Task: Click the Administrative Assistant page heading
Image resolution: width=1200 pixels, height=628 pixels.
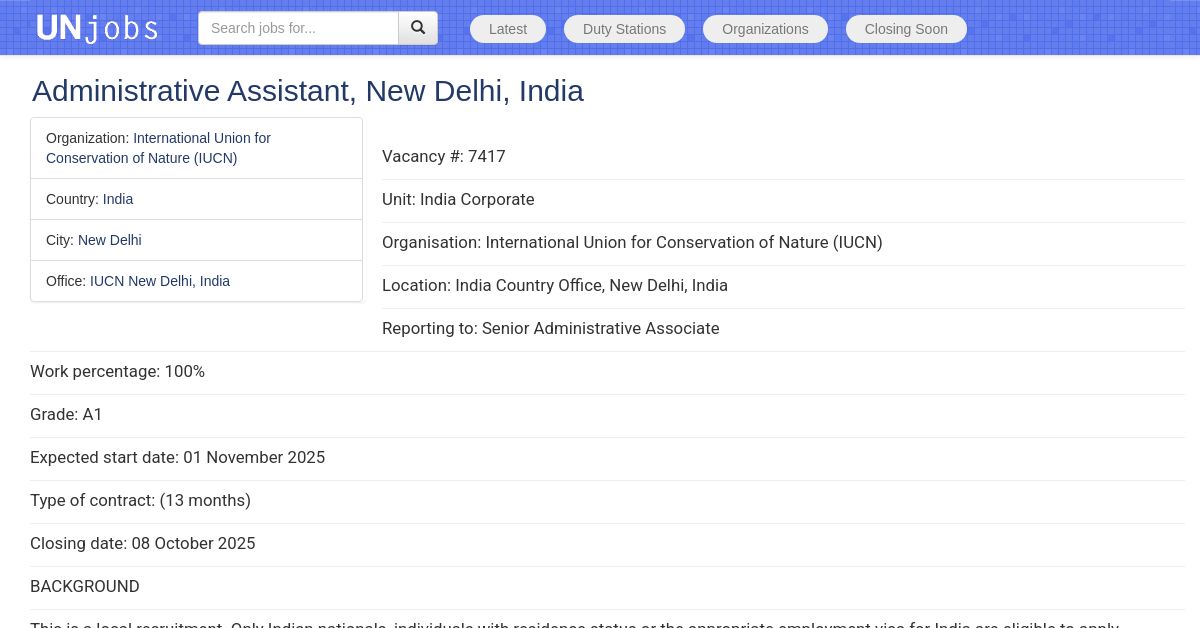Action: (x=308, y=91)
